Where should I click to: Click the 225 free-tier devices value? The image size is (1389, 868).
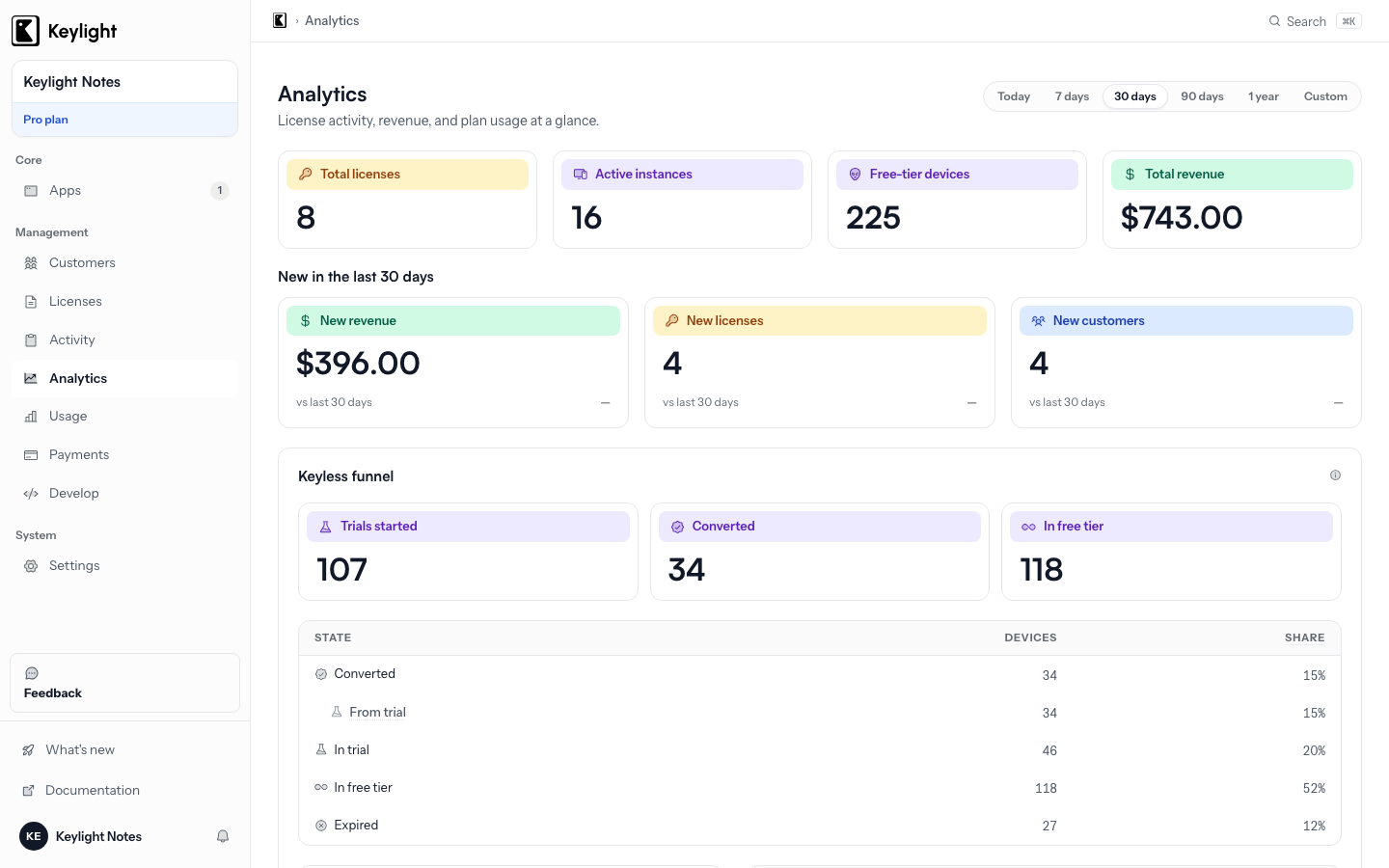[x=873, y=218]
